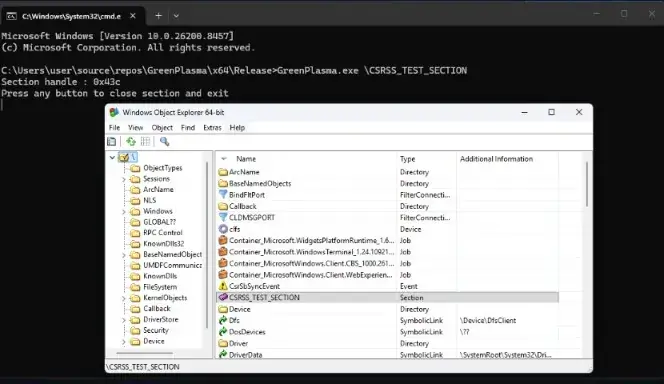Click the WidgetsPlatformRuntime job container icon
Image resolution: width=664 pixels, height=384 pixels.
pos(223,240)
